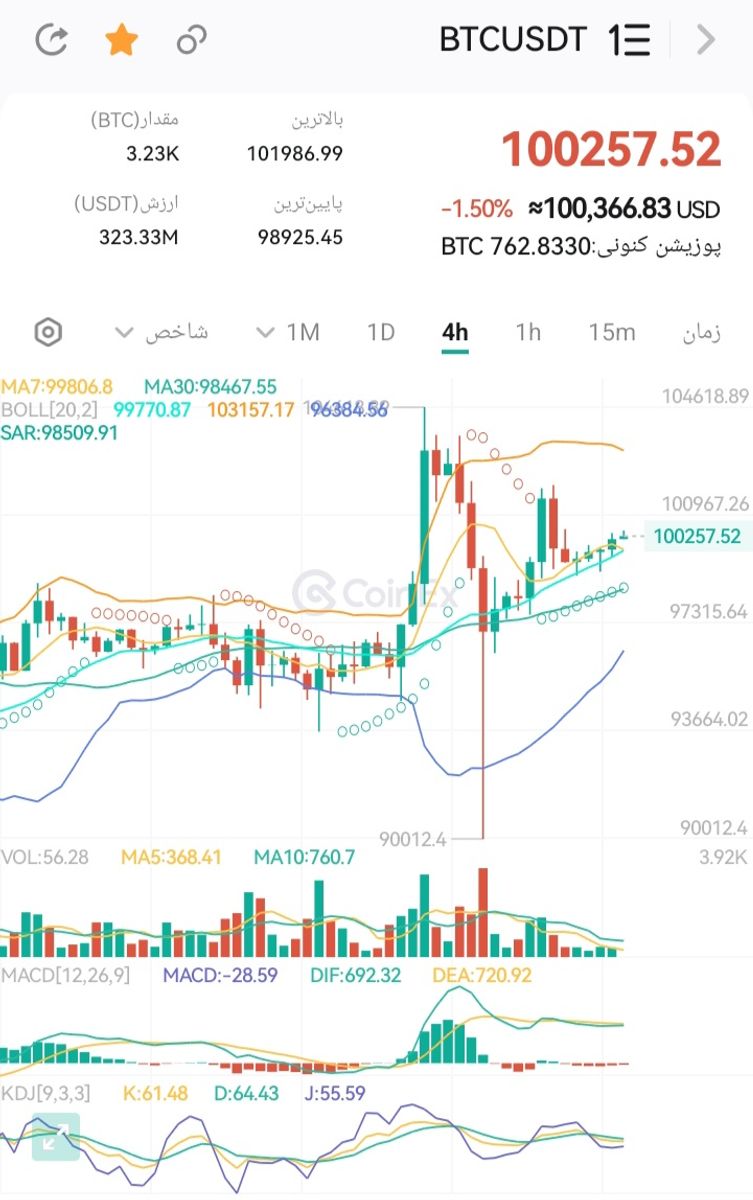The width and height of the screenshot is (753, 1200).
Task: Open the market list icon beside BTCUSDT
Action: (629, 40)
